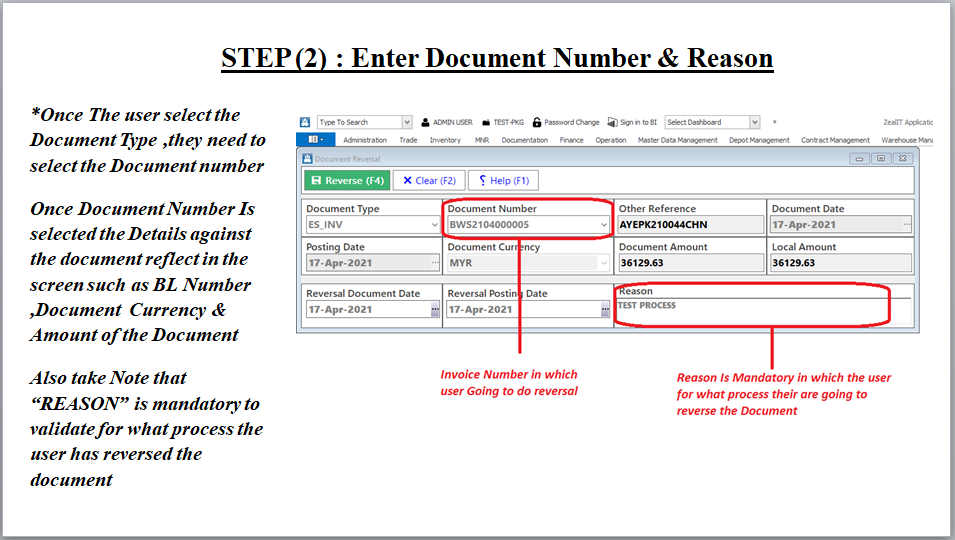955x540 pixels.
Task: Open the Document Date picker ellipsis
Action: pyautogui.click(x=907, y=225)
